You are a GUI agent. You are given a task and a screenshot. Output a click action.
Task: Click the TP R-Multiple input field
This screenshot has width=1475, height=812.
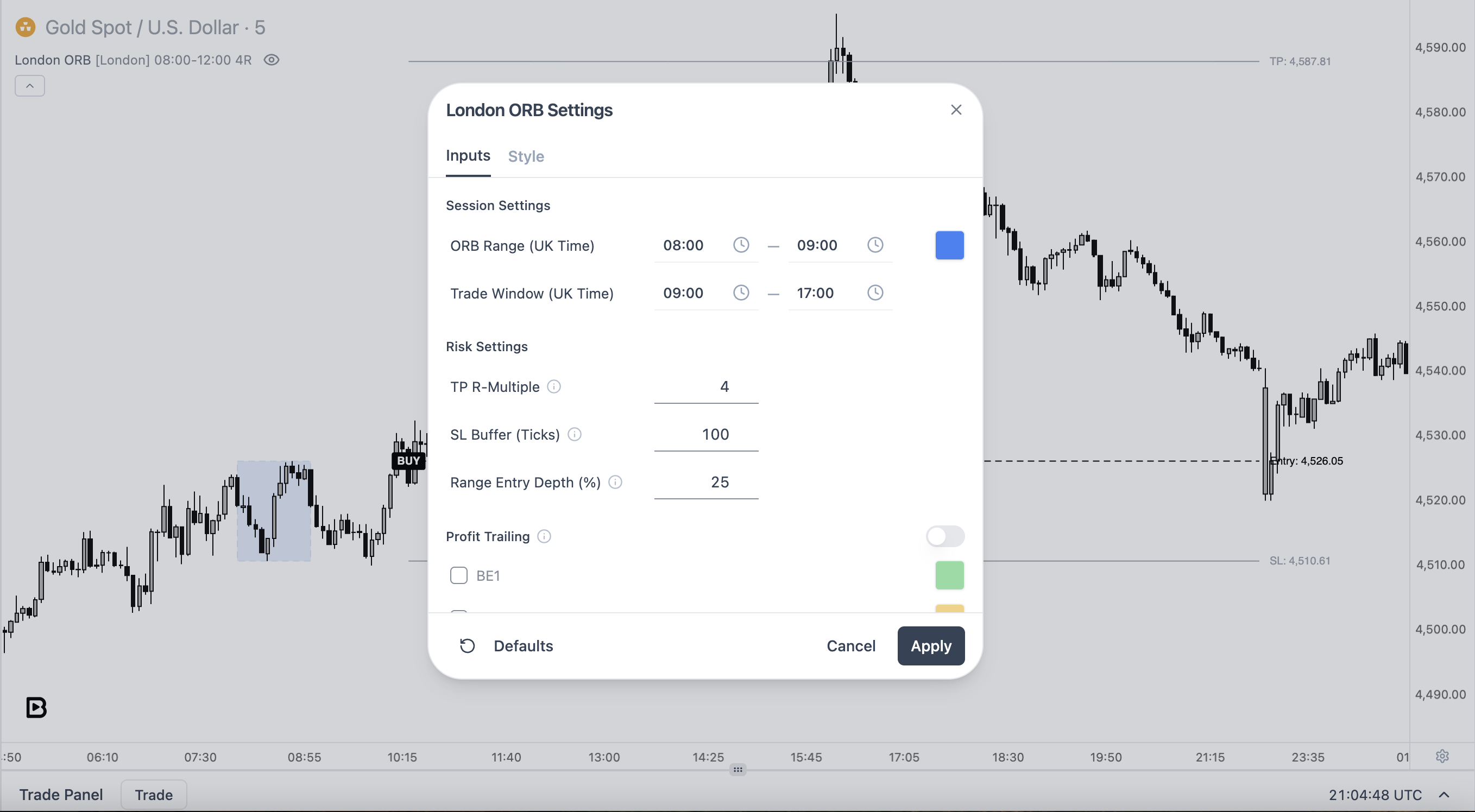[706, 387]
